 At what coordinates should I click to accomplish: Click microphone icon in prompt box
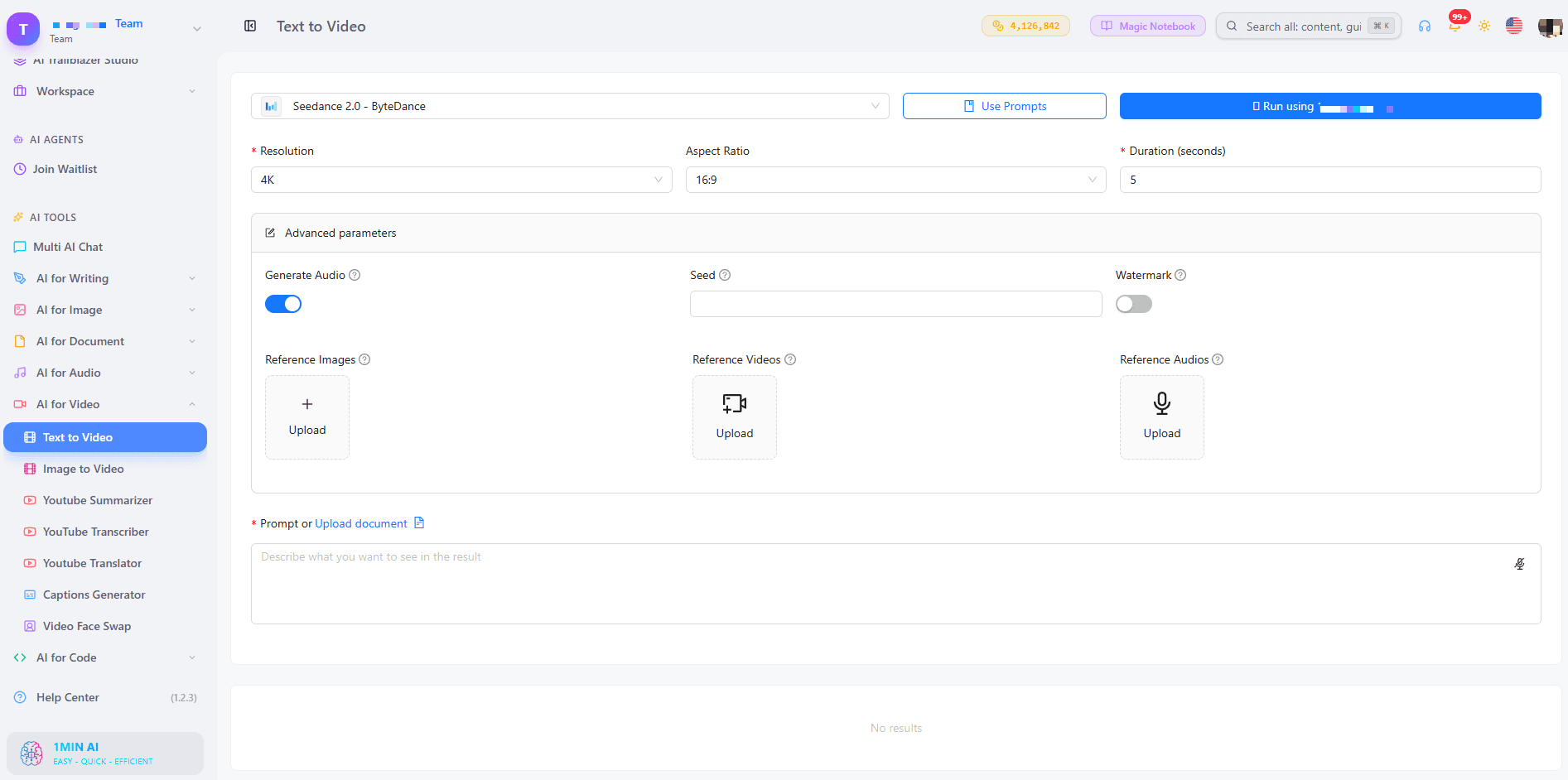(x=1519, y=564)
